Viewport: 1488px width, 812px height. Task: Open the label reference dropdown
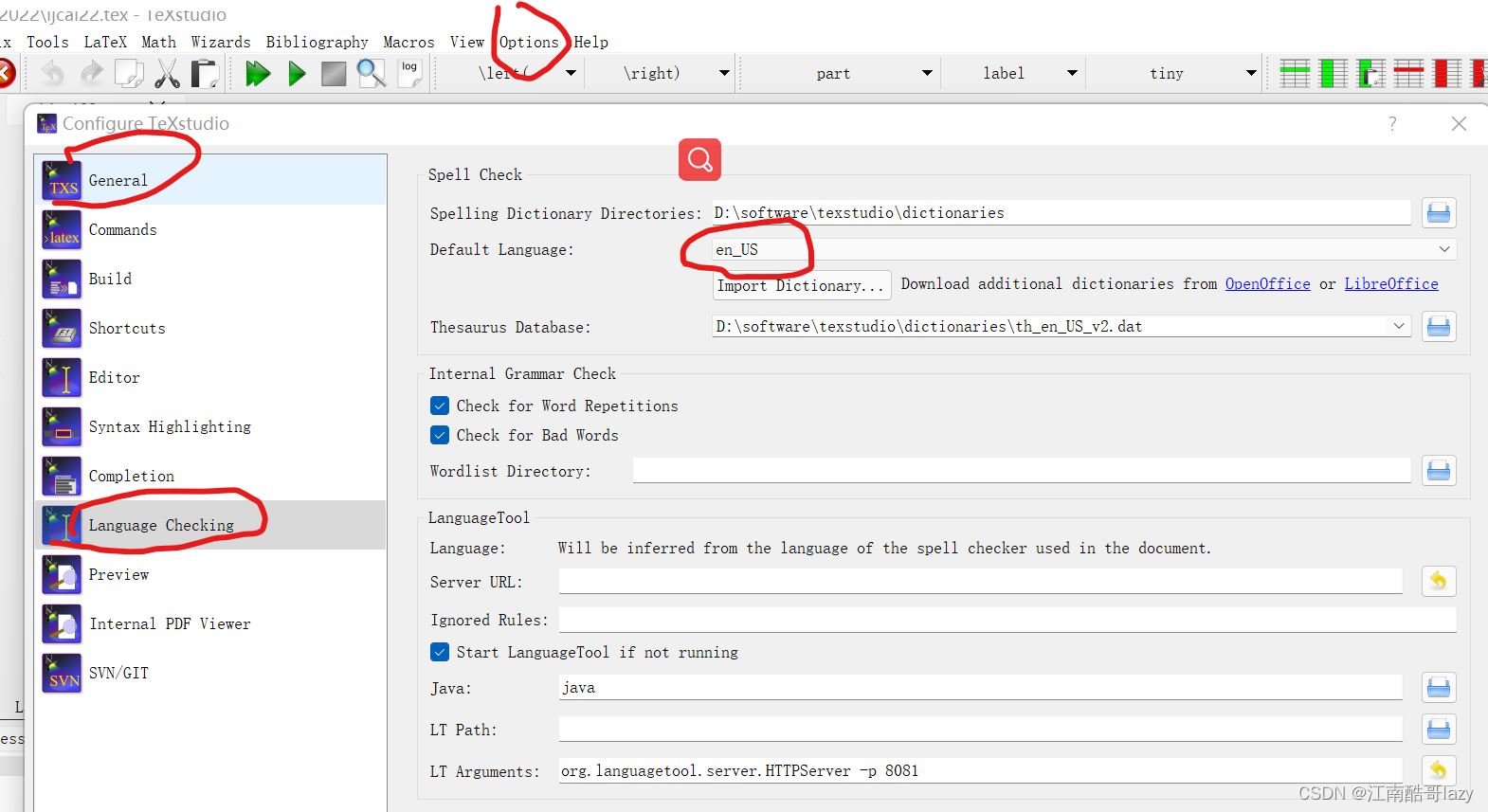click(x=1072, y=73)
